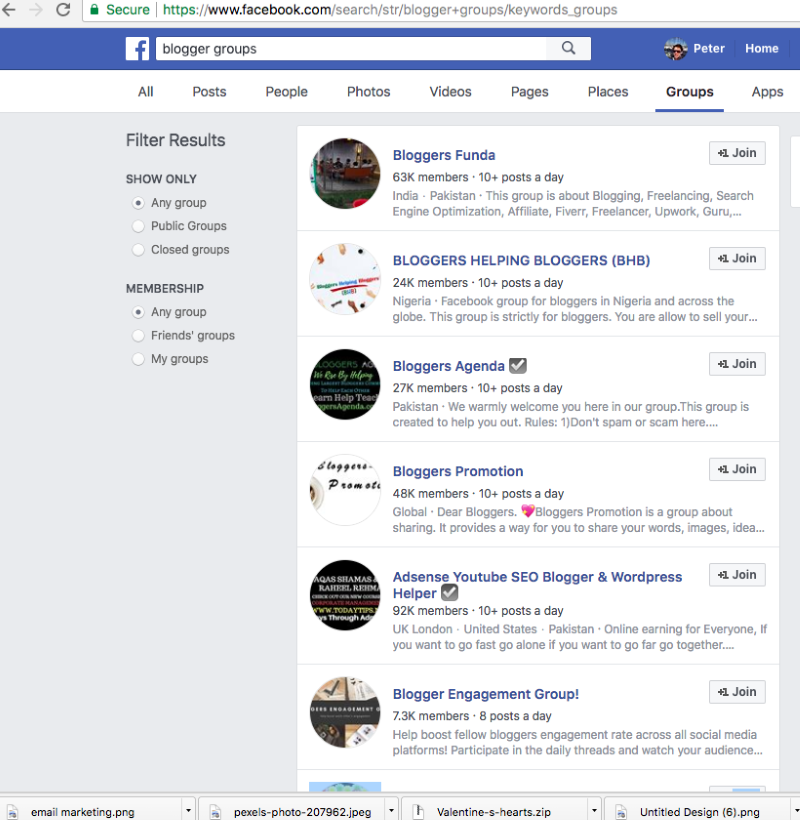Open the Bloggers Funda group link

click(444, 155)
